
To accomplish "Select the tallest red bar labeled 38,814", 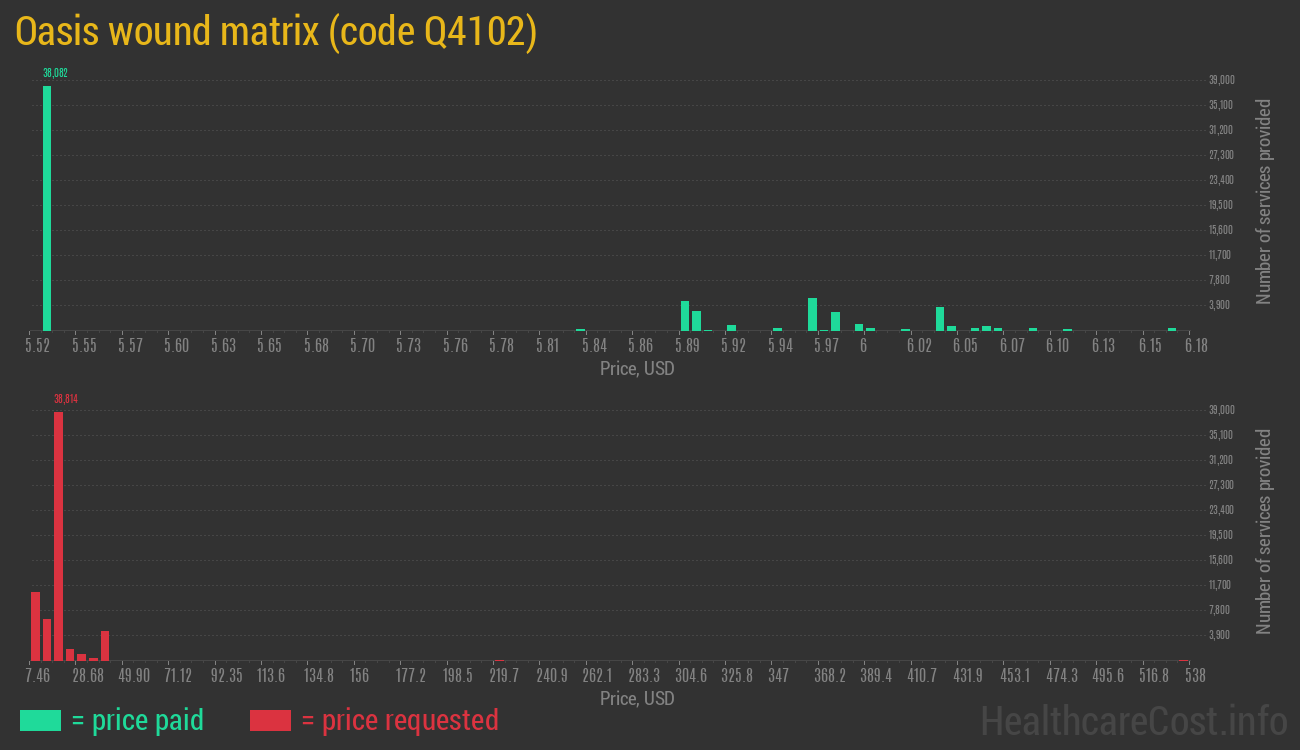I will [58, 535].
